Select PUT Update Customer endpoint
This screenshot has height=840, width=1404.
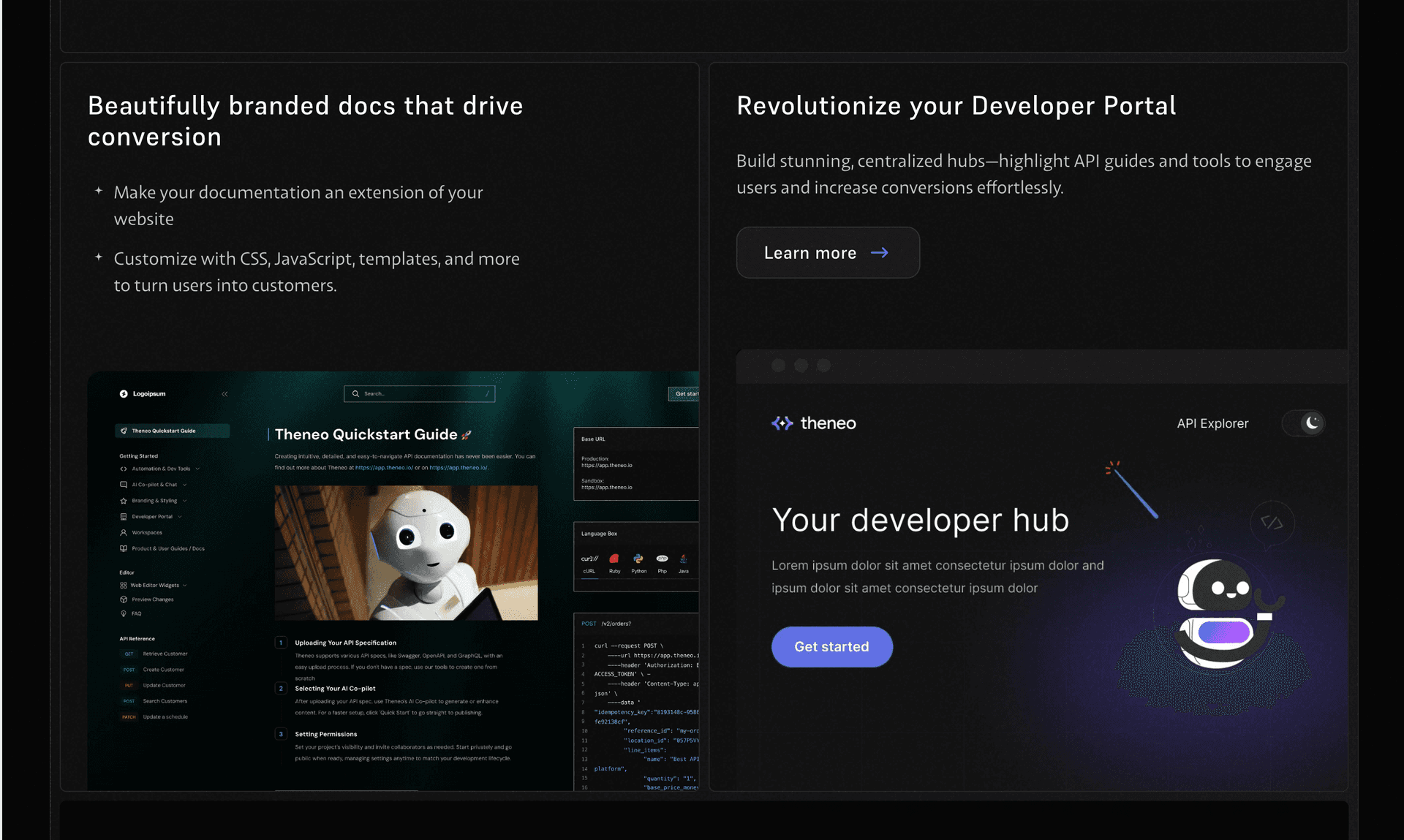click(x=154, y=685)
